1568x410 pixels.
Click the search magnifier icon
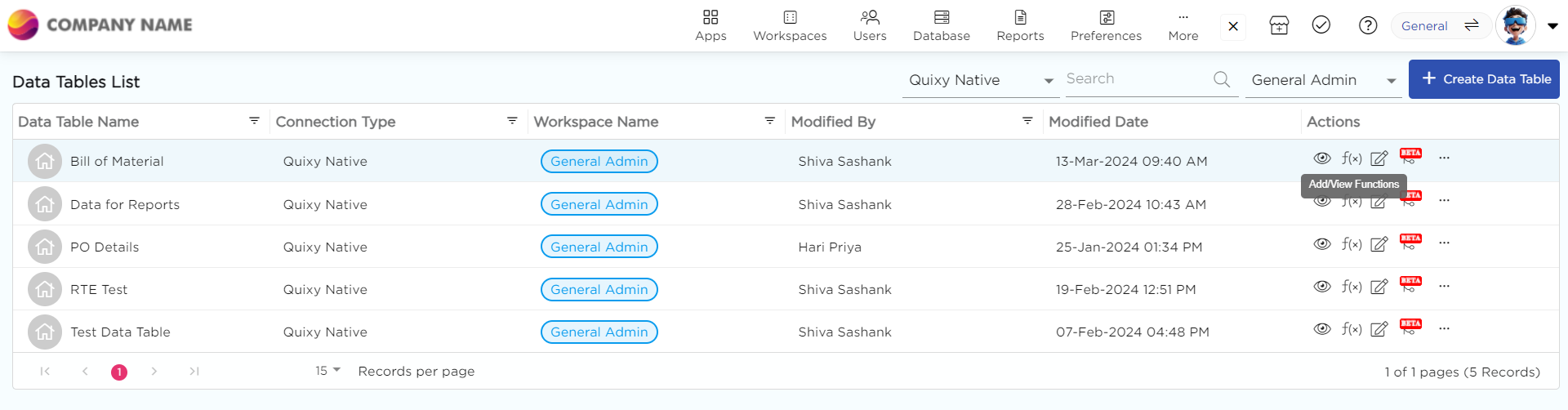(x=1222, y=79)
